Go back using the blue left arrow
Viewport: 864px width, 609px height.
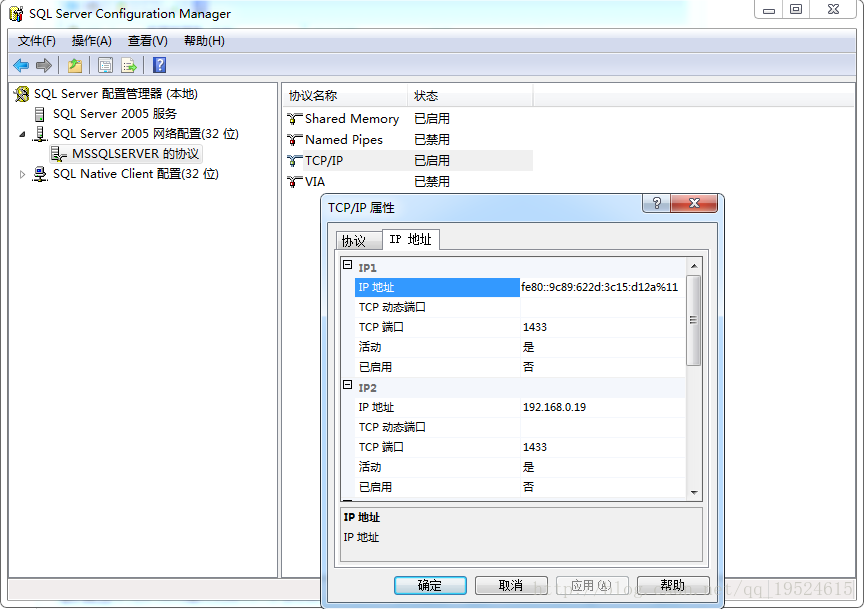click(x=21, y=66)
